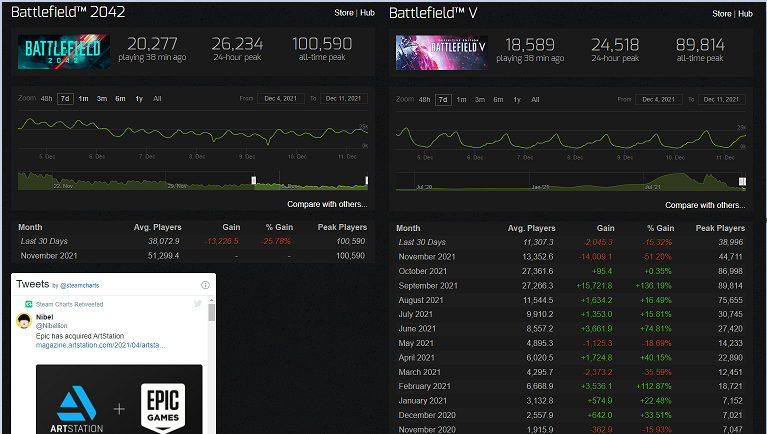Set Battlefield V chart zoom to 1m

pyautogui.click(x=461, y=99)
